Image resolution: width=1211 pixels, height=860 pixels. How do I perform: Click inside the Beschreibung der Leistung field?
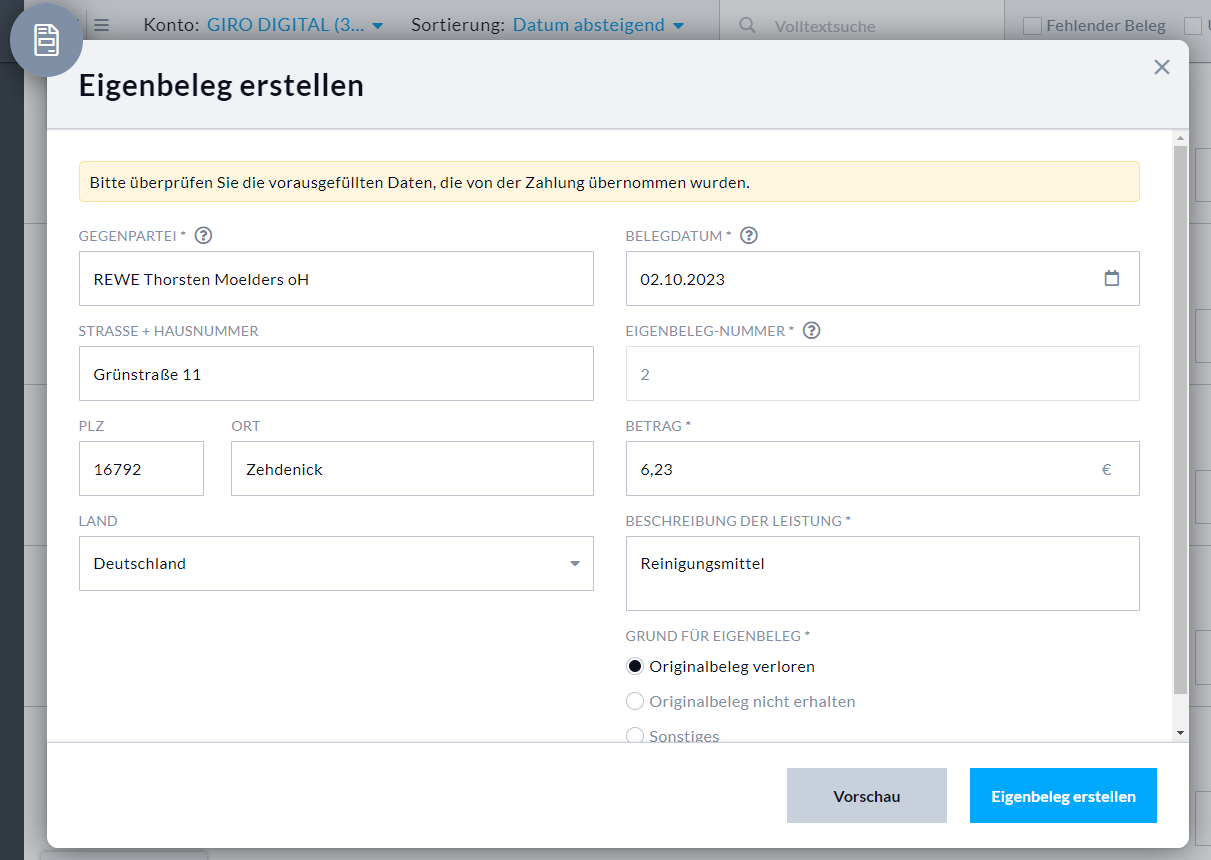(882, 572)
